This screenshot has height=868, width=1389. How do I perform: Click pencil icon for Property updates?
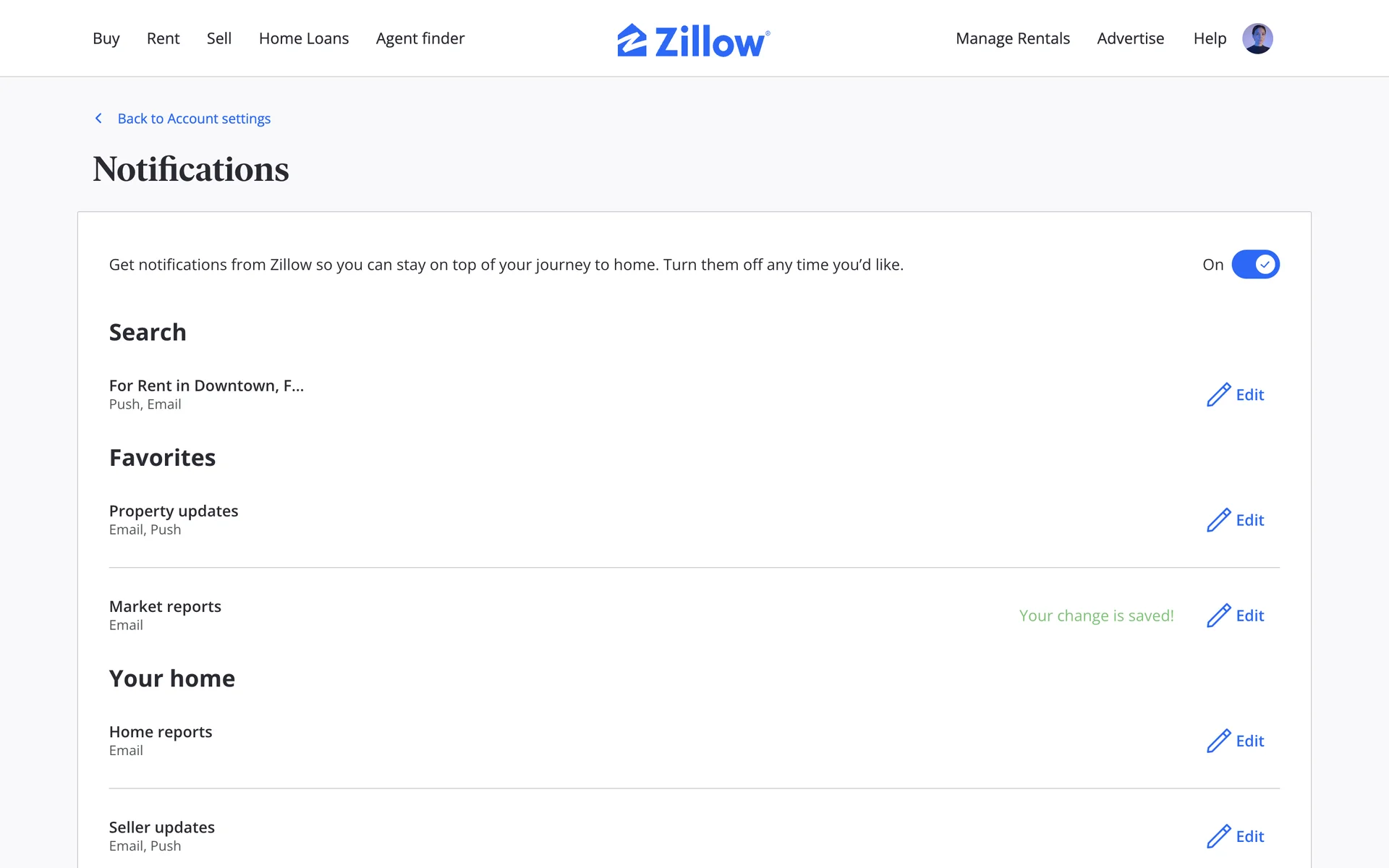[x=1218, y=520]
